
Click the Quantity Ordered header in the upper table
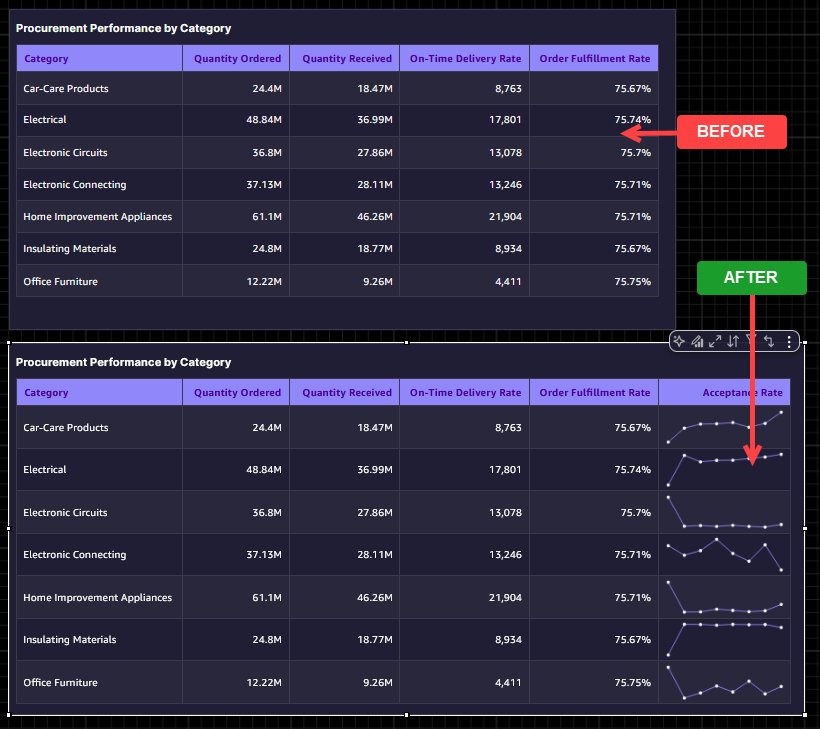pos(237,59)
